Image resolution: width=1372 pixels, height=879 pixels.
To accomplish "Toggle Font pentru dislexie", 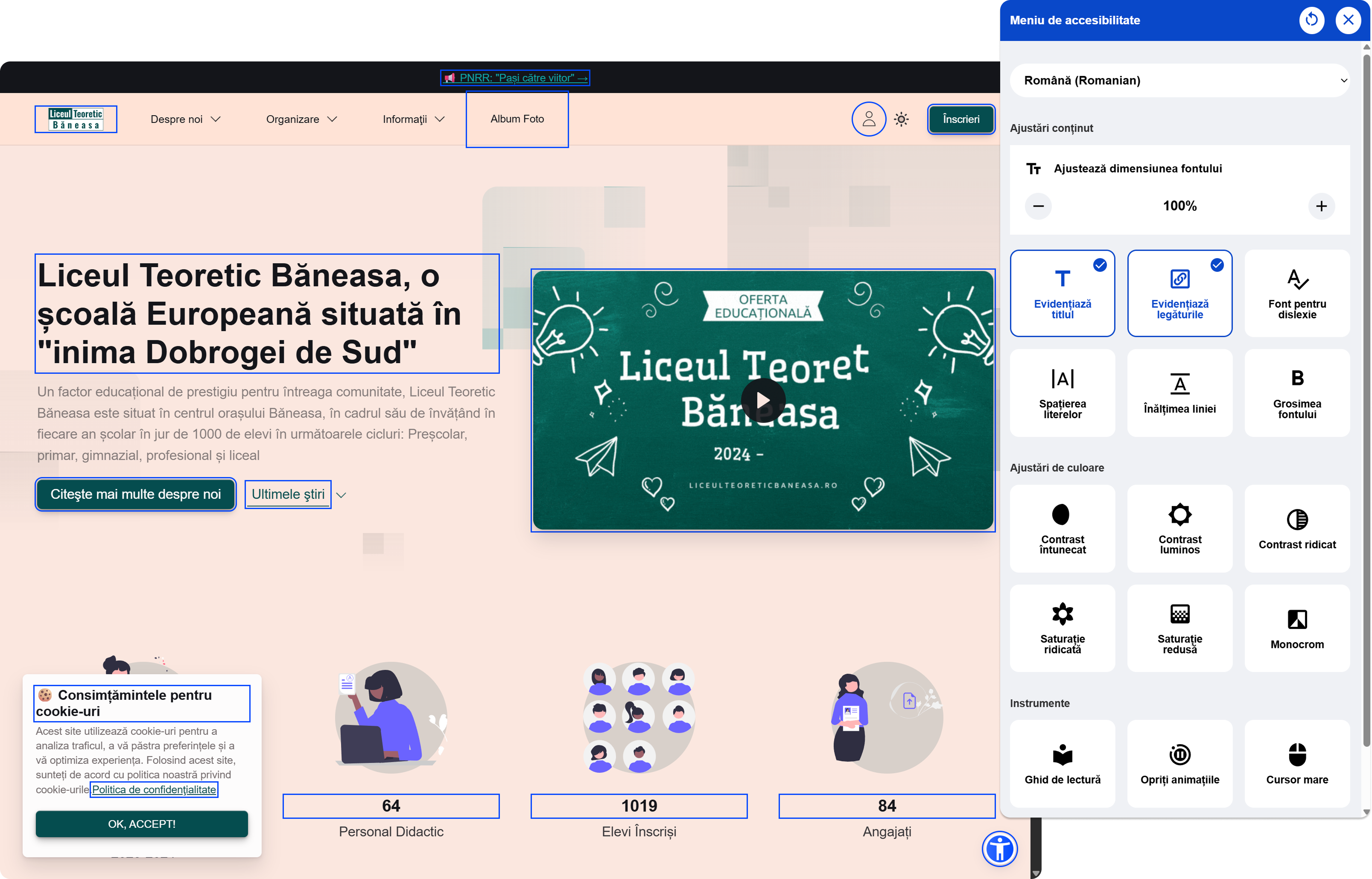I will [x=1296, y=294].
